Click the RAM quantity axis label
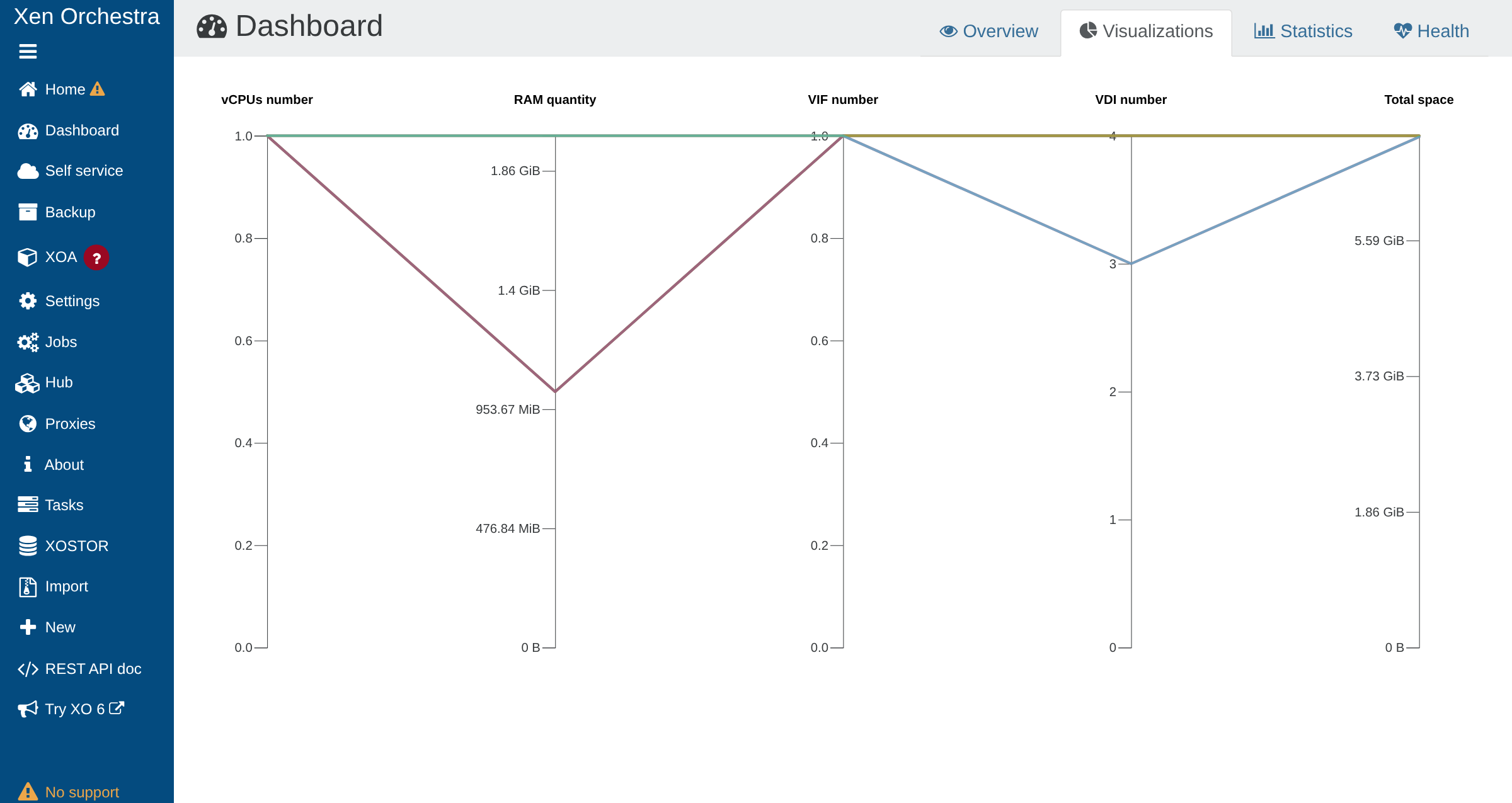Image resolution: width=1512 pixels, height=803 pixels. 555,100
